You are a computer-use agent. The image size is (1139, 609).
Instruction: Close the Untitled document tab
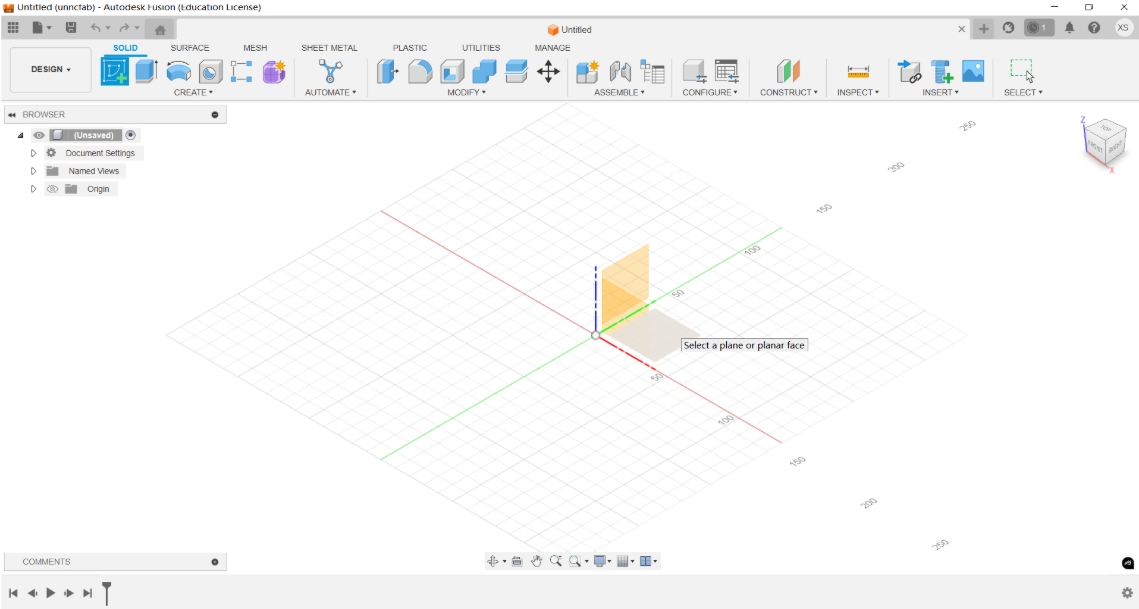(x=962, y=29)
